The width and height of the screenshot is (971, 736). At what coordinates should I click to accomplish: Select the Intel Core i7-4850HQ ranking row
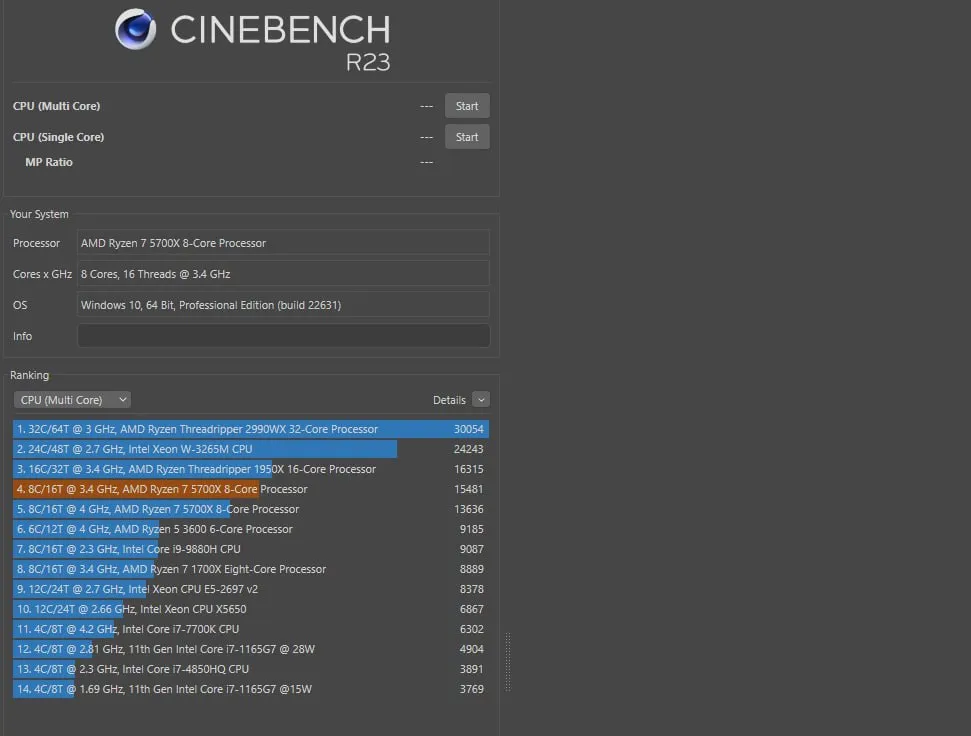coord(251,669)
